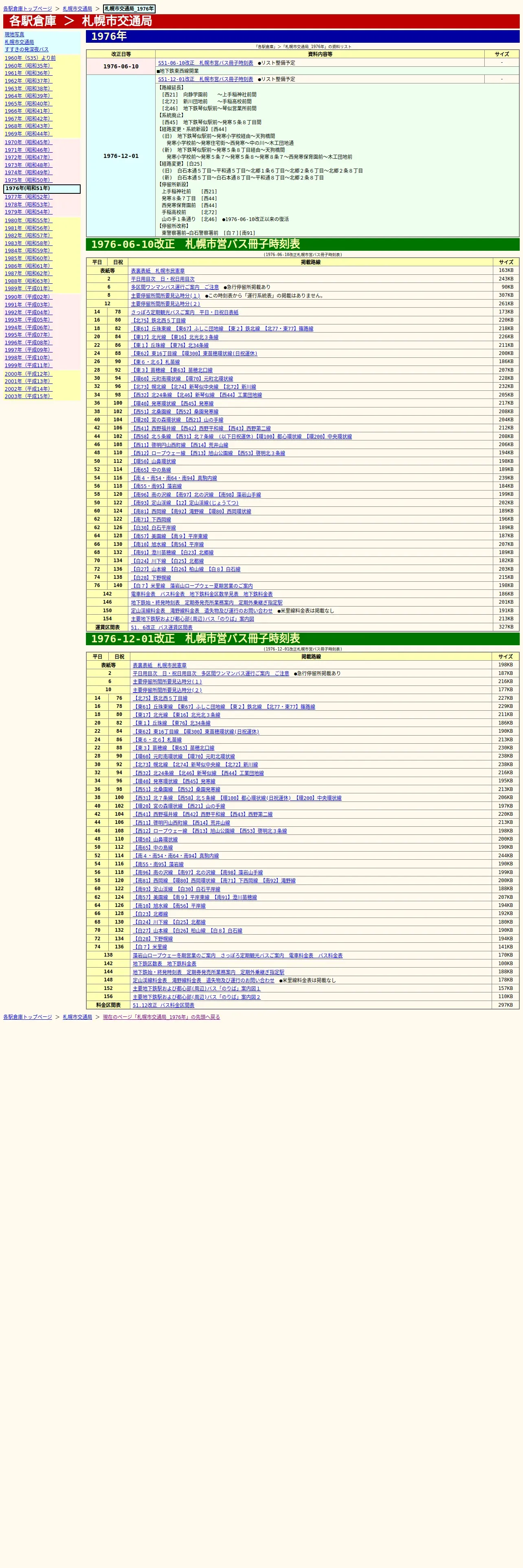The width and height of the screenshot is (523, 1568).
Task: Open 【東61】丘珠東線 row with size 229KB
Action: pyautogui.click(x=224, y=707)
